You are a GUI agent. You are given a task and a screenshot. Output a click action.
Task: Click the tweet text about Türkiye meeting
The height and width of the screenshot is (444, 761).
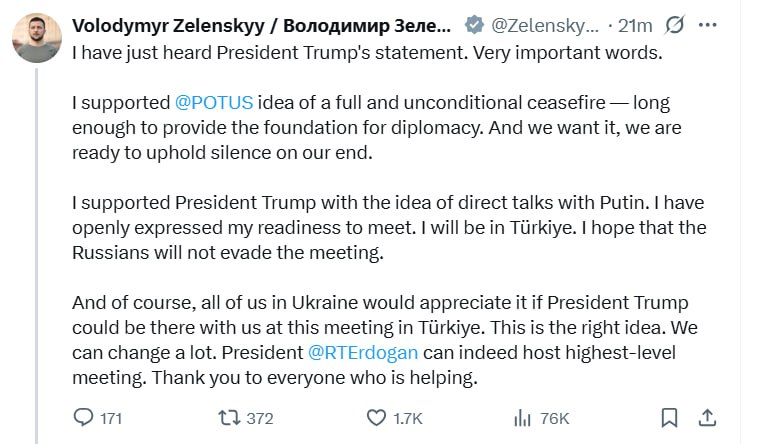[x=388, y=215]
